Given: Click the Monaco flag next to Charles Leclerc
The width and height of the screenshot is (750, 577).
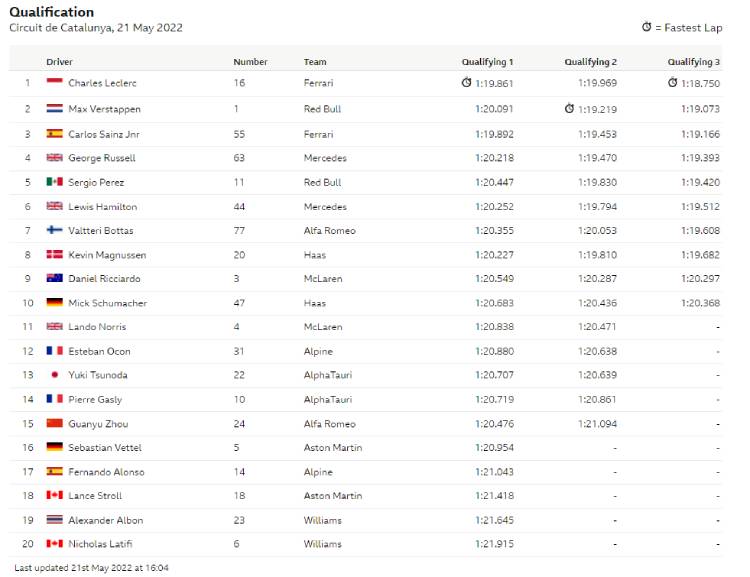Looking at the screenshot, I should tap(55, 82).
